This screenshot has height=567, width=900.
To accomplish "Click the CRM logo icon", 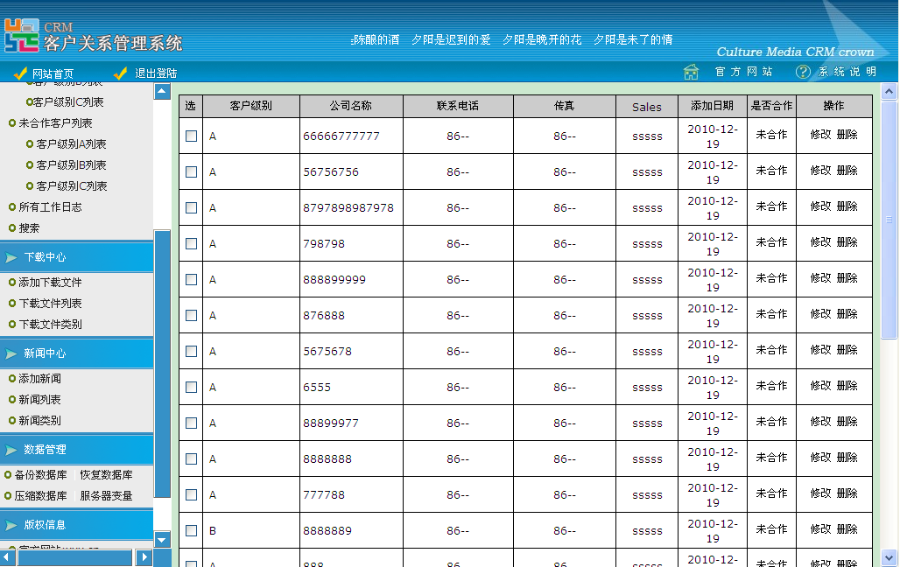I will (x=22, y=36).
